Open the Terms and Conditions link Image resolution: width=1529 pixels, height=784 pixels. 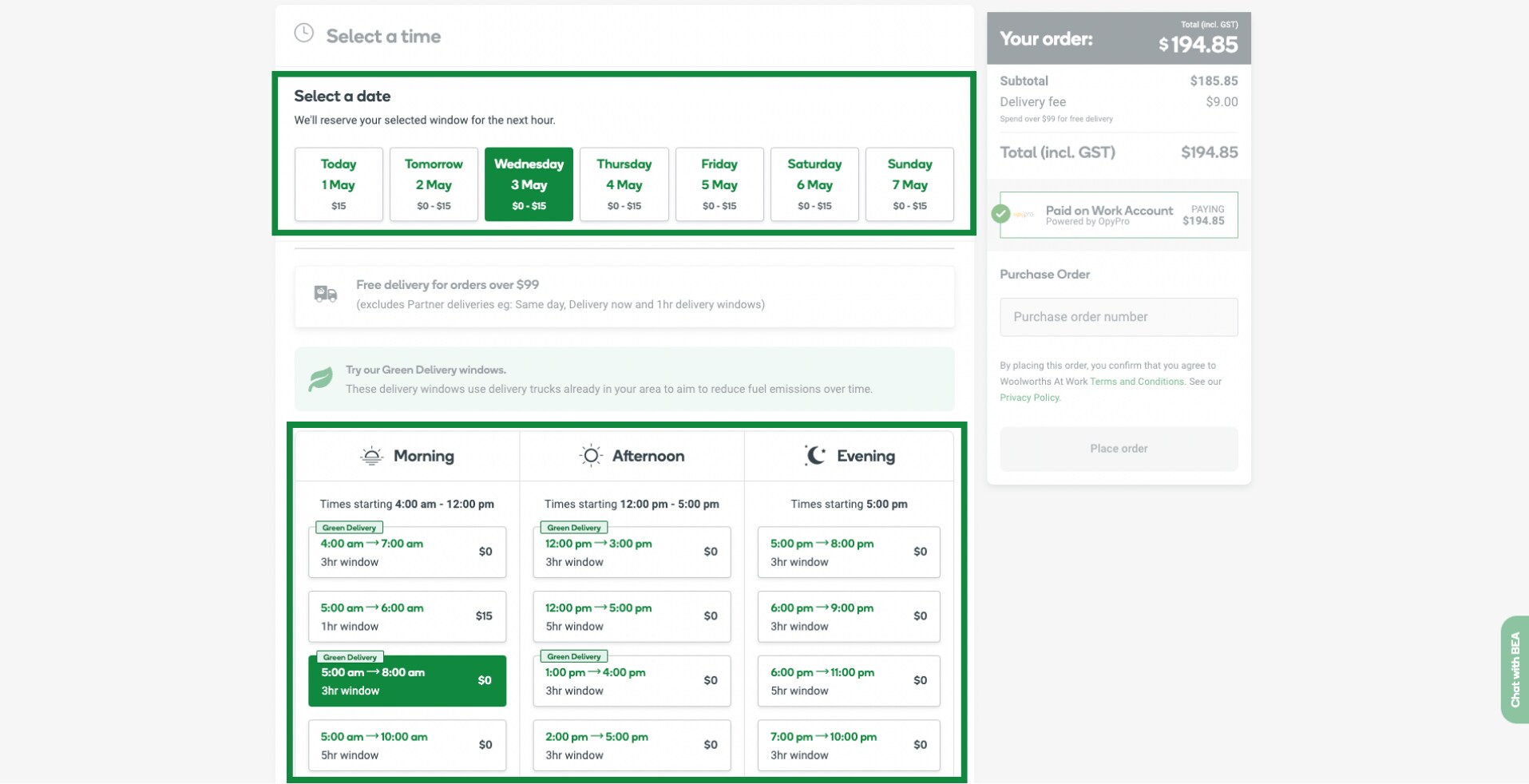[x=1137, y=382]
